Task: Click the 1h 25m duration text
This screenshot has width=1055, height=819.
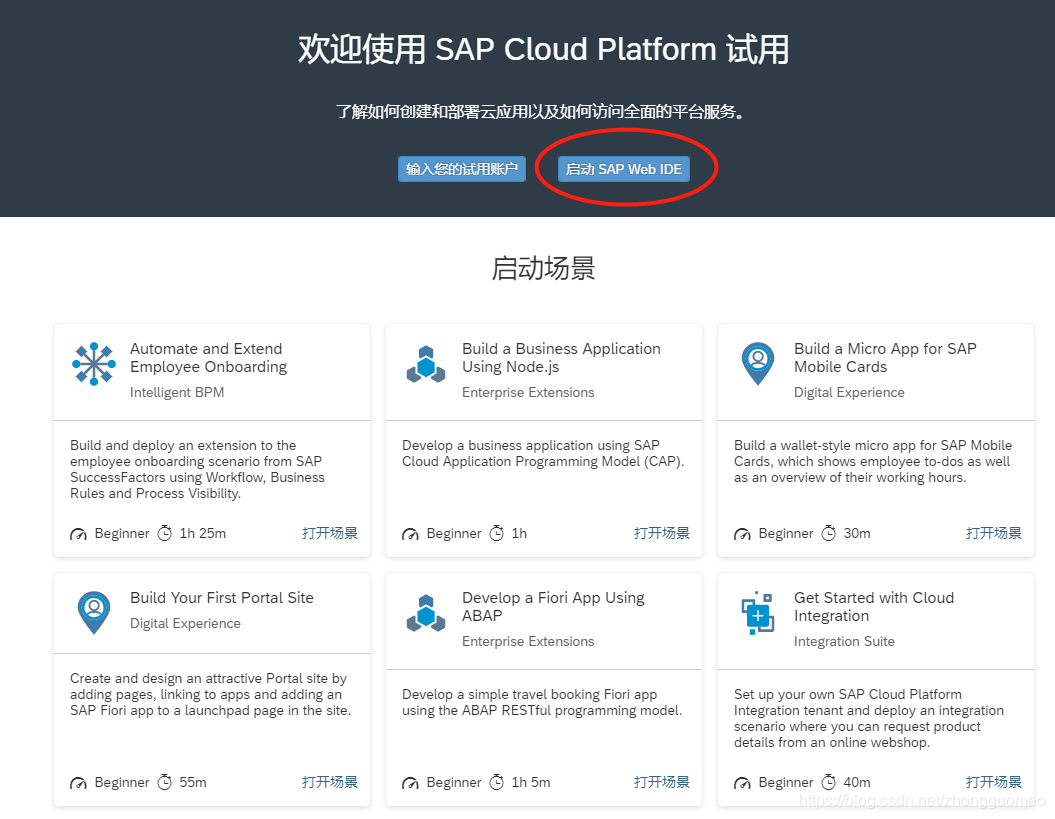Action: pyautogui.click(x=203, y=533)
